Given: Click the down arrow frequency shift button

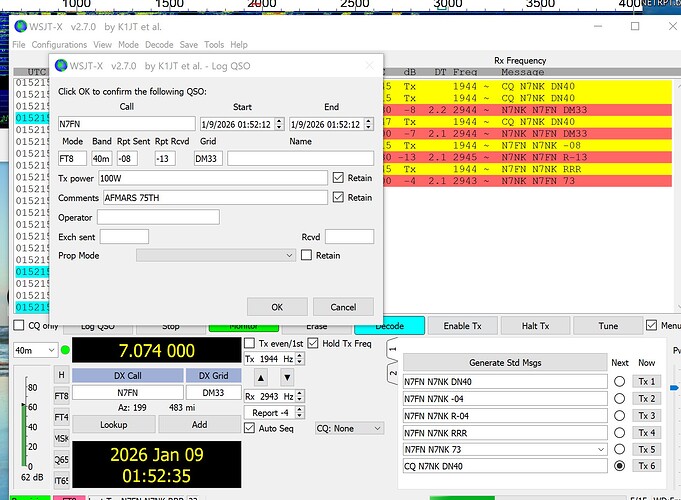Looking at the screenshot, I should pyautogui.click(x=287, y=377).
